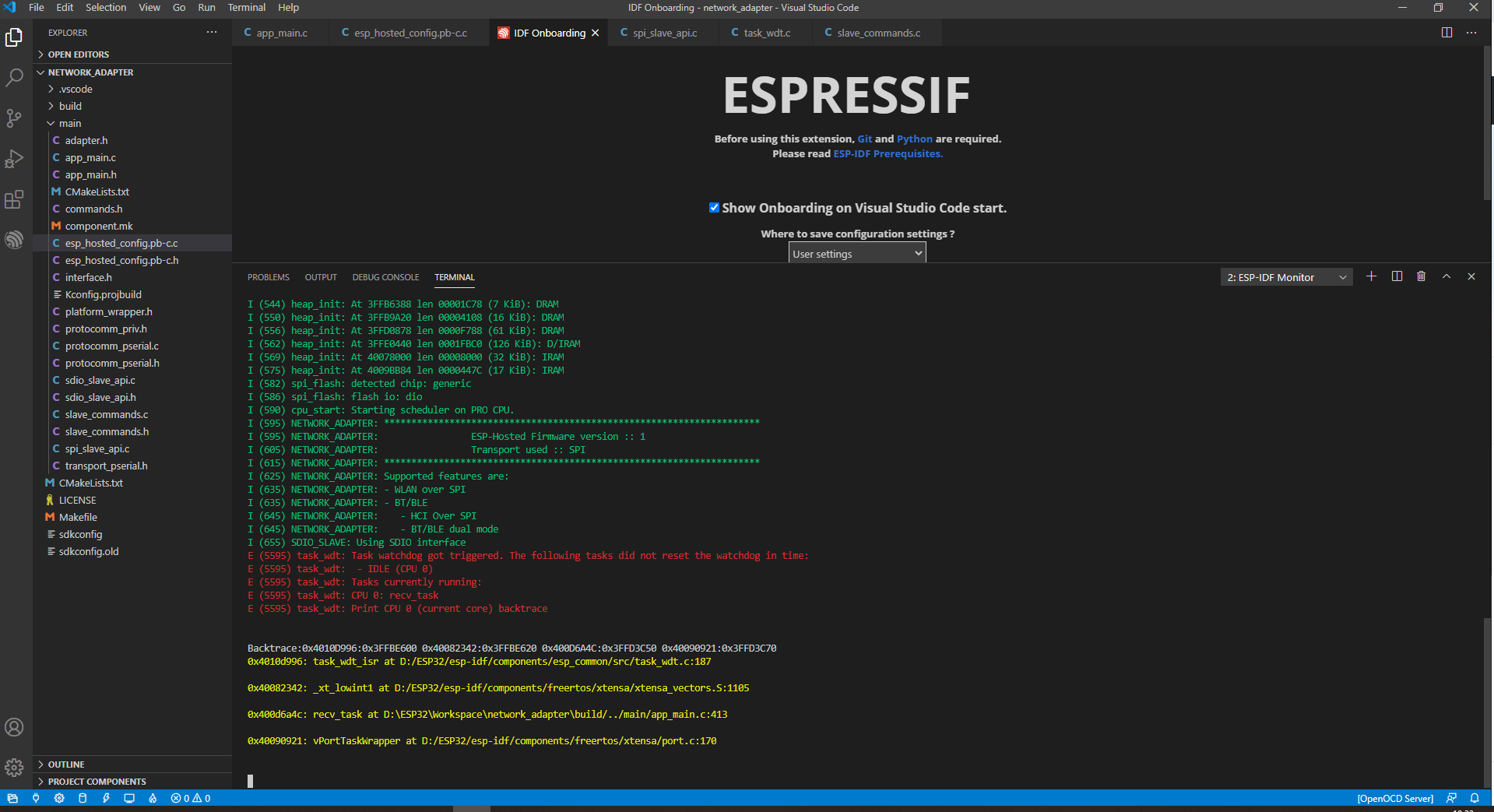Open the configuration settings location dropdown
The height and width of the screenshot is (812, 1494).
tap(856, 252)
